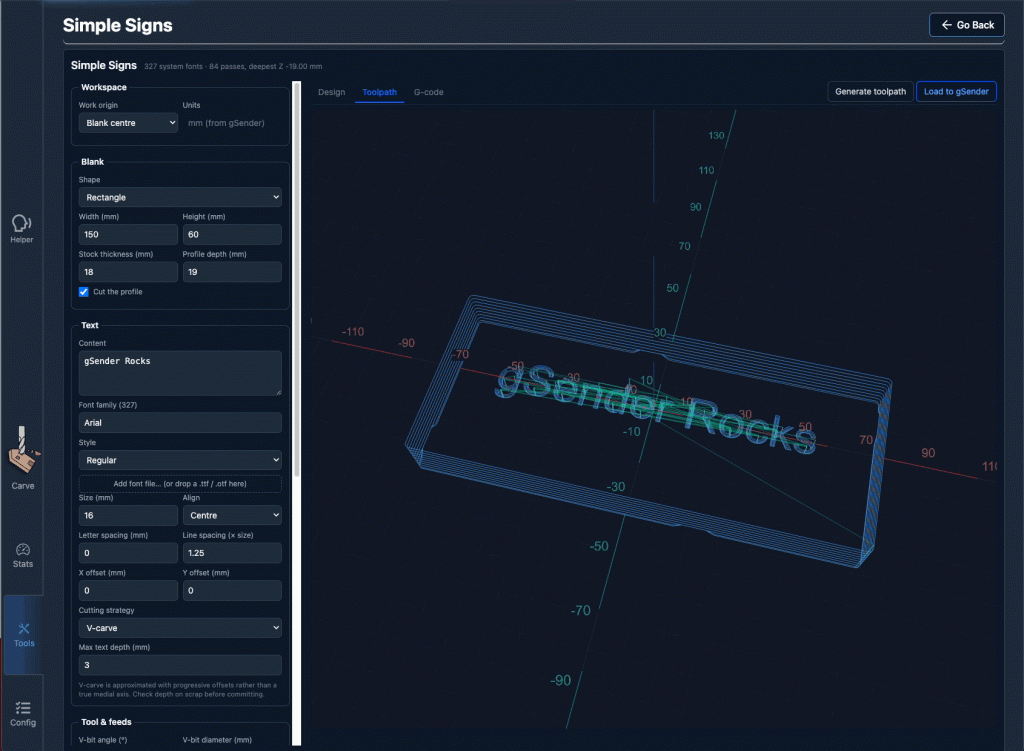Image resolution: width=1024 pixels, height=751 pixels.
Task: Click the settings panel vertical scrollbar
Action: [296, 281]
